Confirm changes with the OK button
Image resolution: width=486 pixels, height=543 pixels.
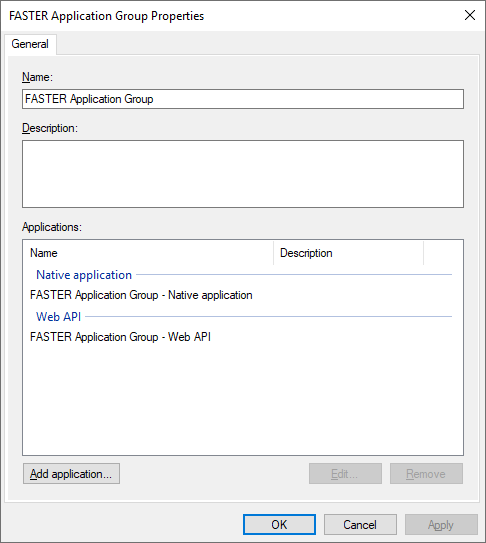279,524
